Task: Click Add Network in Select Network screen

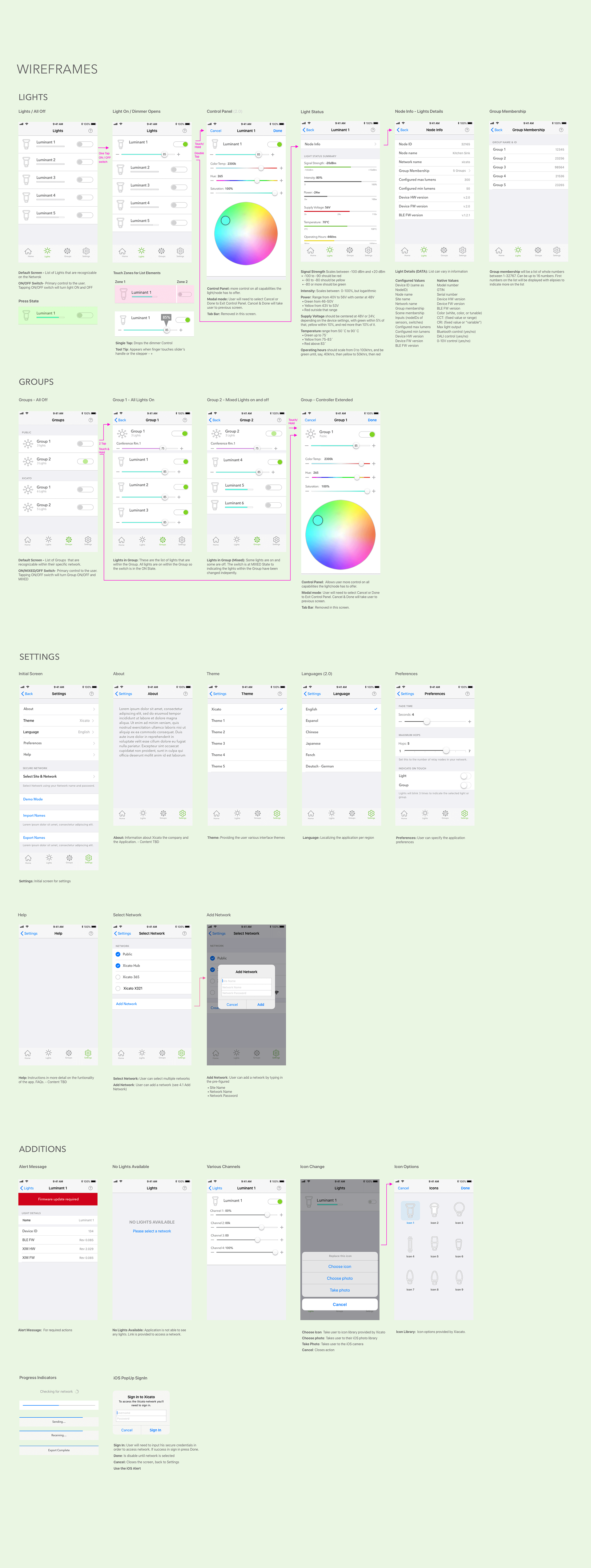Action: point(127,1004)
